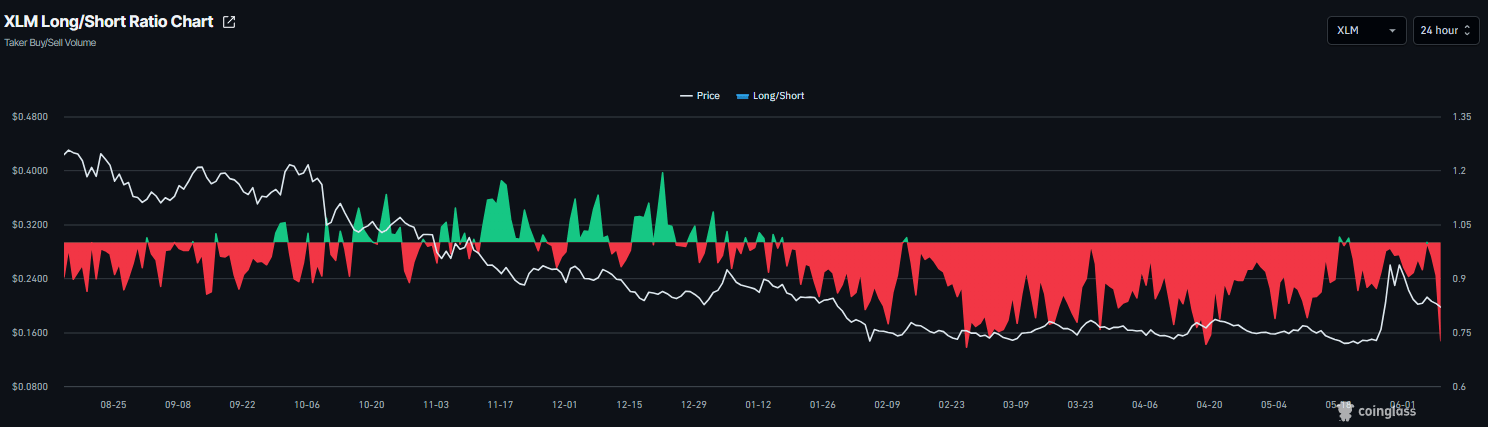Image resolution: width=1488 pixels, height=427 pixels.
Task: Click the Taker Buy/Sell Volume subtitle
Action: pyautogui.click(x=50, y=43)
